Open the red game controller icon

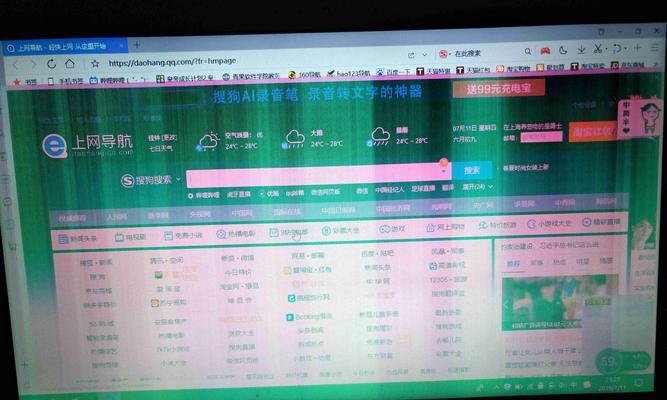coord(545,51)
